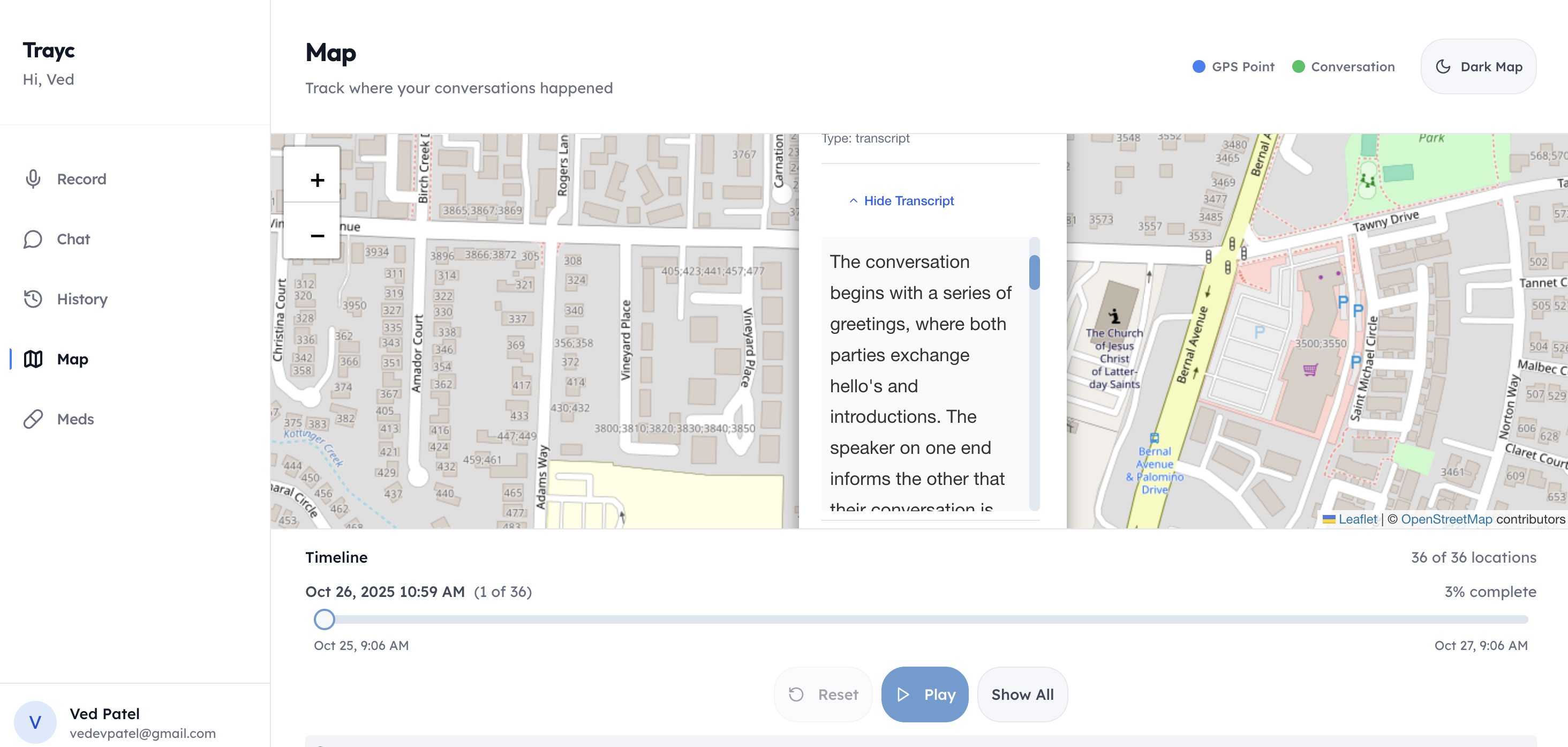Zoom in the map with plus button
Viewport: 1568px width, 747px height.
point(317,180)
